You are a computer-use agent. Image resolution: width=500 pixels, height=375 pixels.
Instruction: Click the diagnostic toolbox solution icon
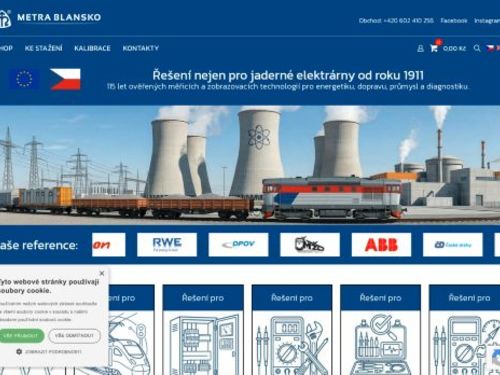click(381, 343)
